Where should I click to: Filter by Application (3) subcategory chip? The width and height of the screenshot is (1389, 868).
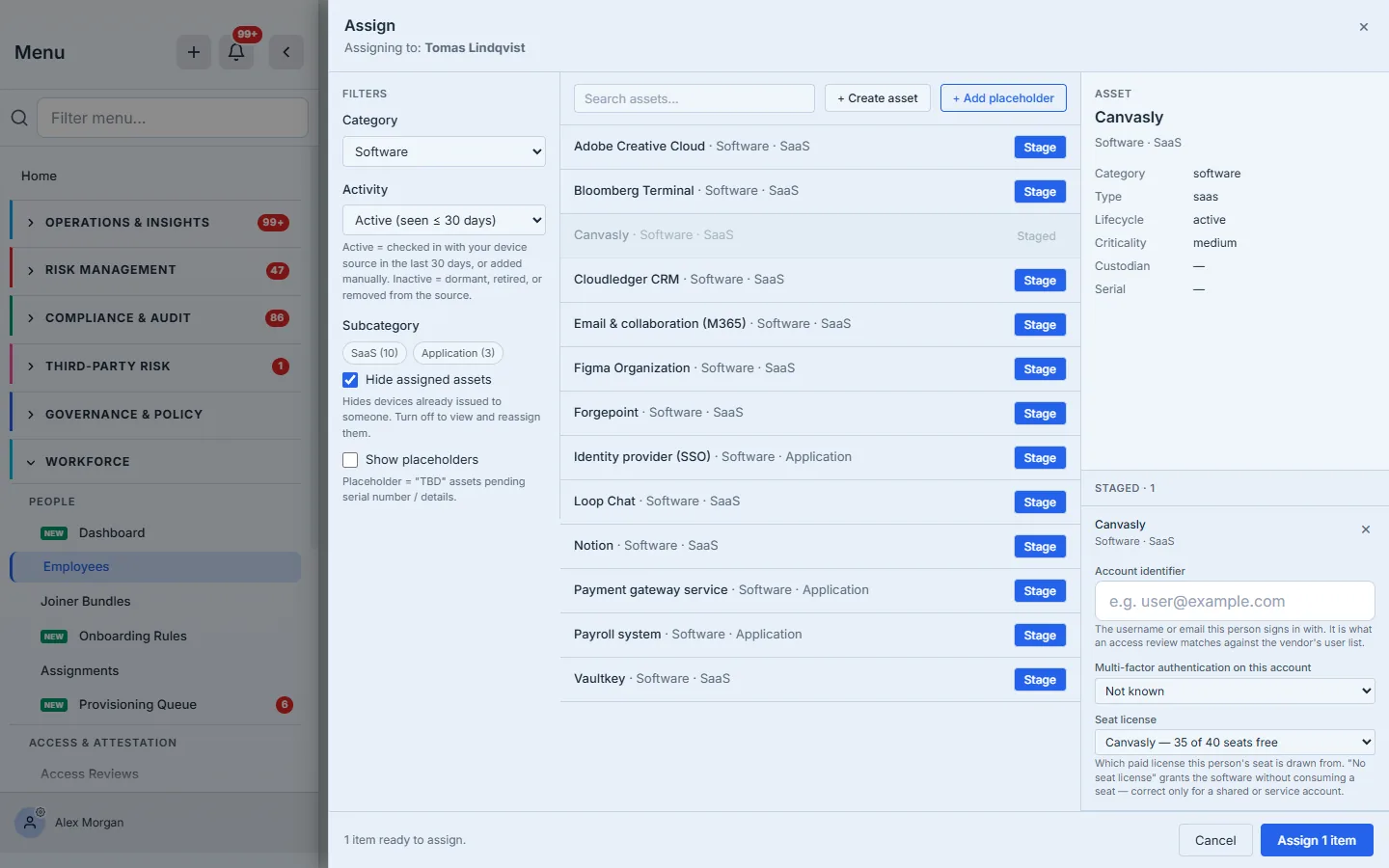click(458, 353)
